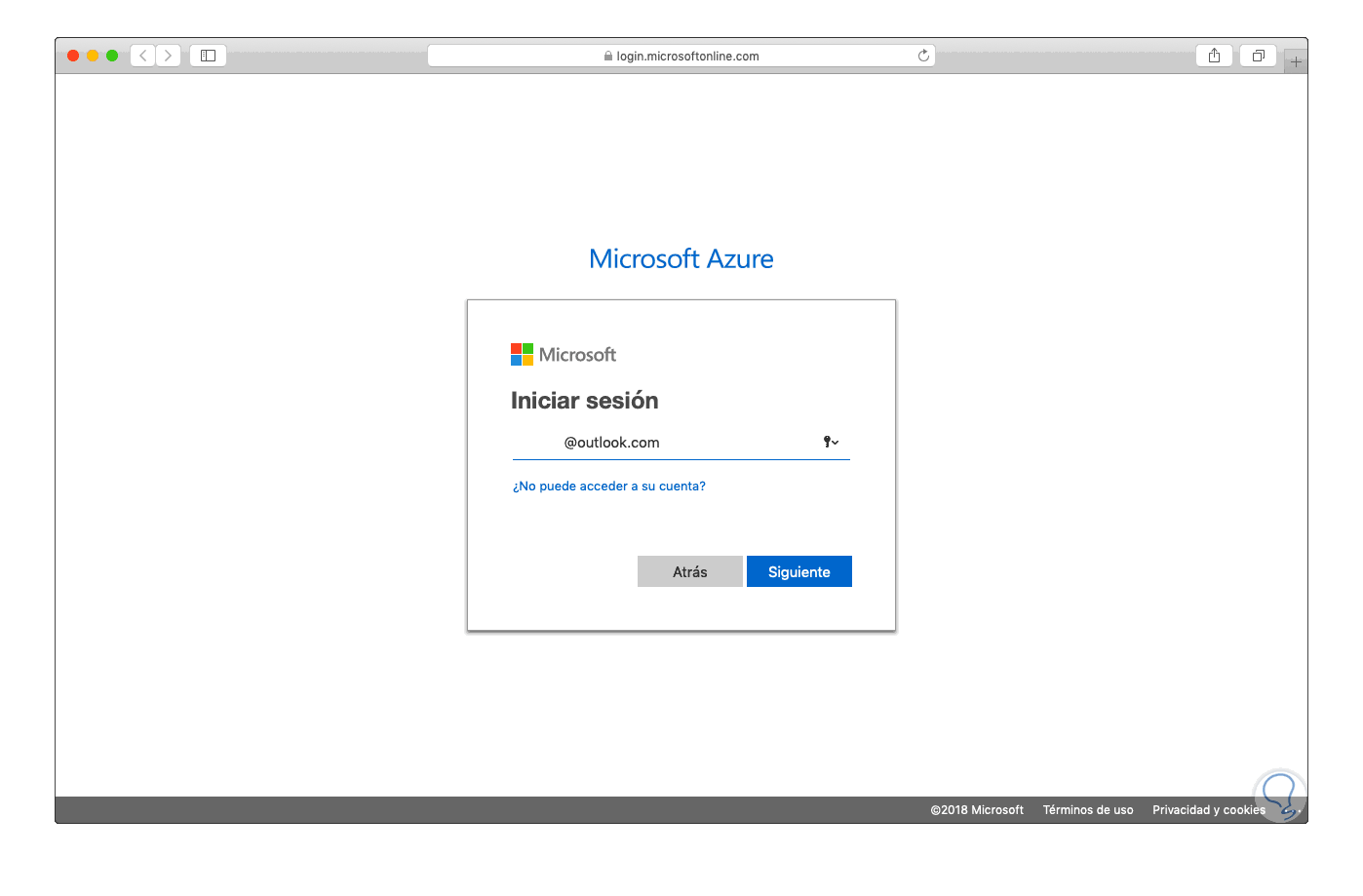The image size is (1363, 896).
Task: Go forward with Safari's forward arrow
Action: [x=168, y=56]
